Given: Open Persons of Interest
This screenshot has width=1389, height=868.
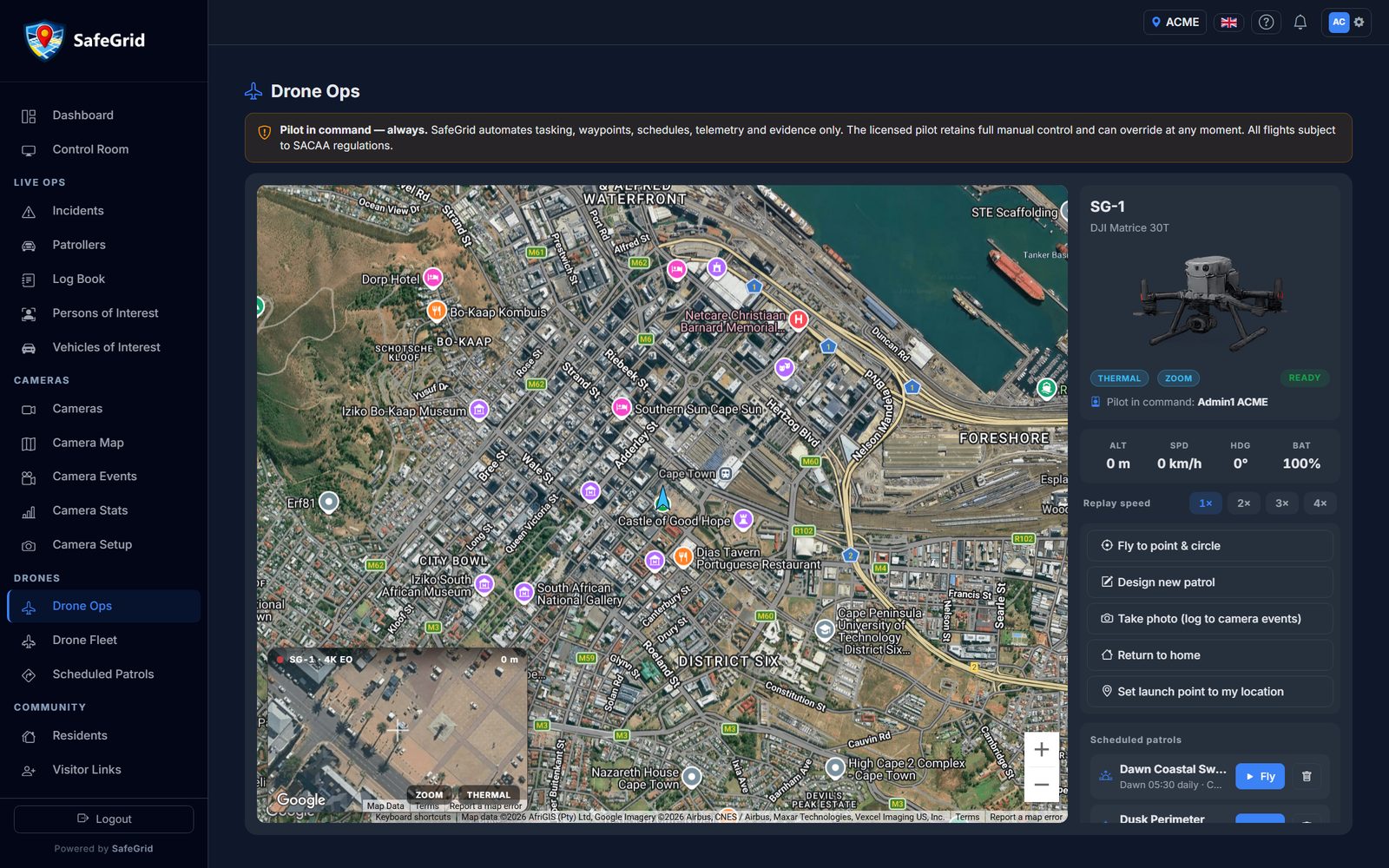Looking at the screenshot, I should (x=103, y=313).
